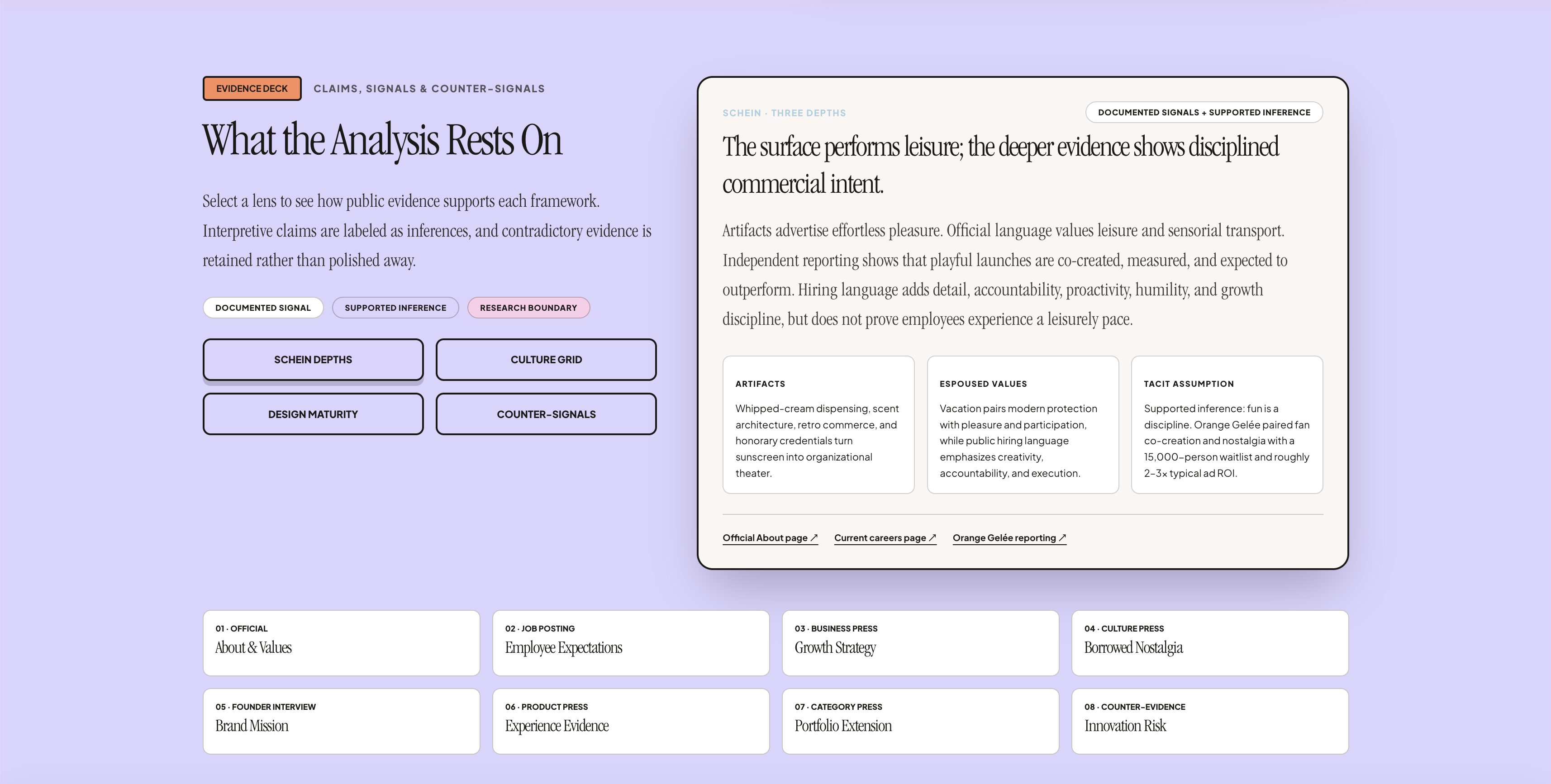Screen dimensions: 1551x784
Task: Open the Official About page link
Action: tap(770, 538)
